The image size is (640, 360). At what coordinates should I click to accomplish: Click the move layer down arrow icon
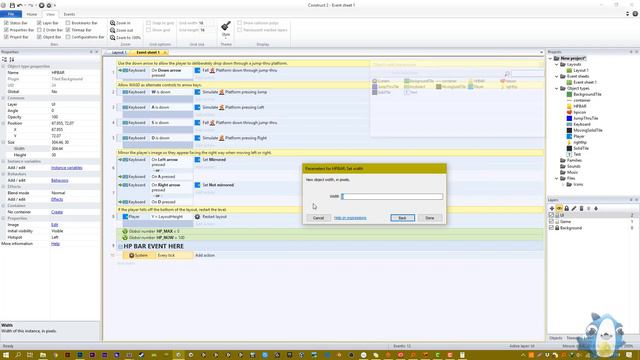coord(596,209)
